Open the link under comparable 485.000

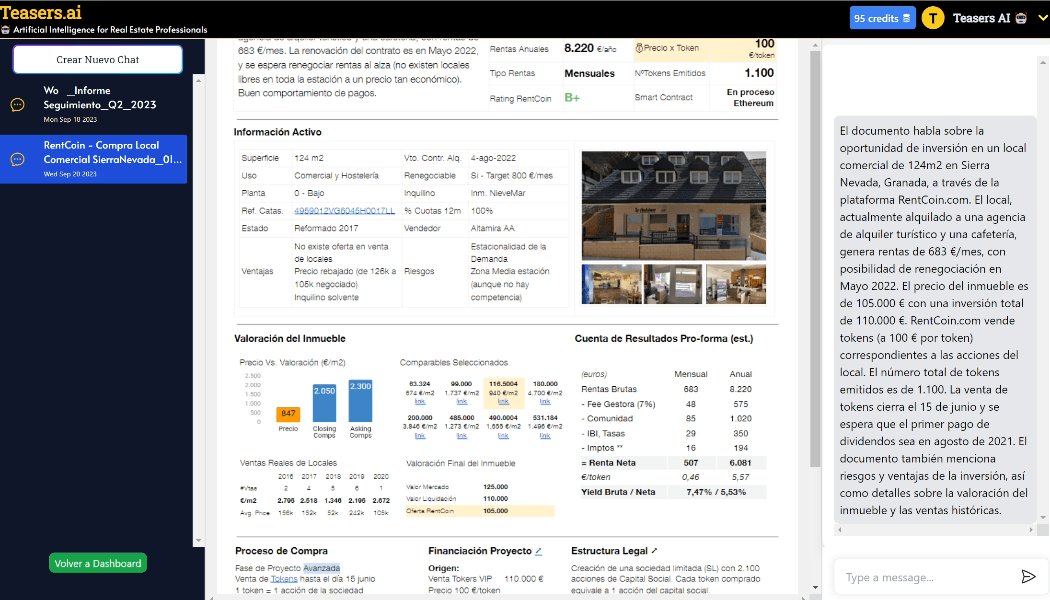(461, 436)
